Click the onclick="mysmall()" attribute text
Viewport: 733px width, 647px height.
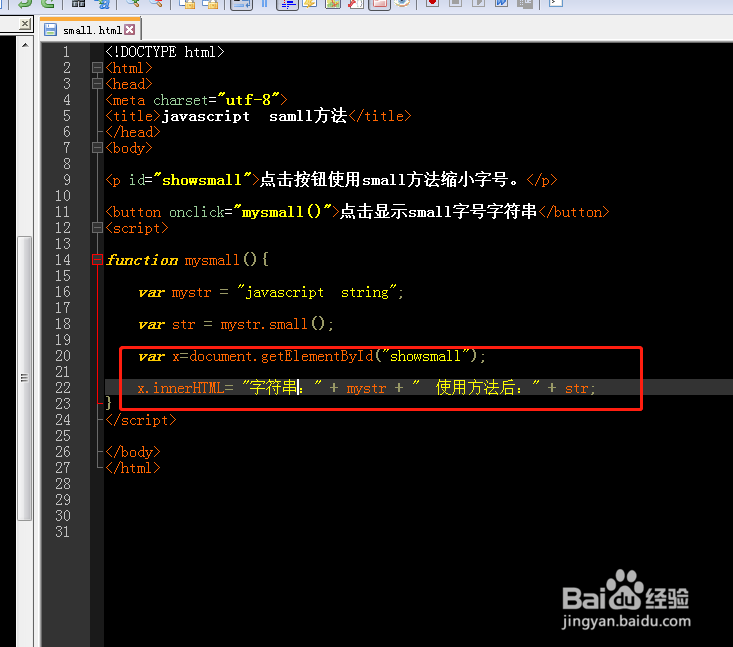[x=251, y=212]
